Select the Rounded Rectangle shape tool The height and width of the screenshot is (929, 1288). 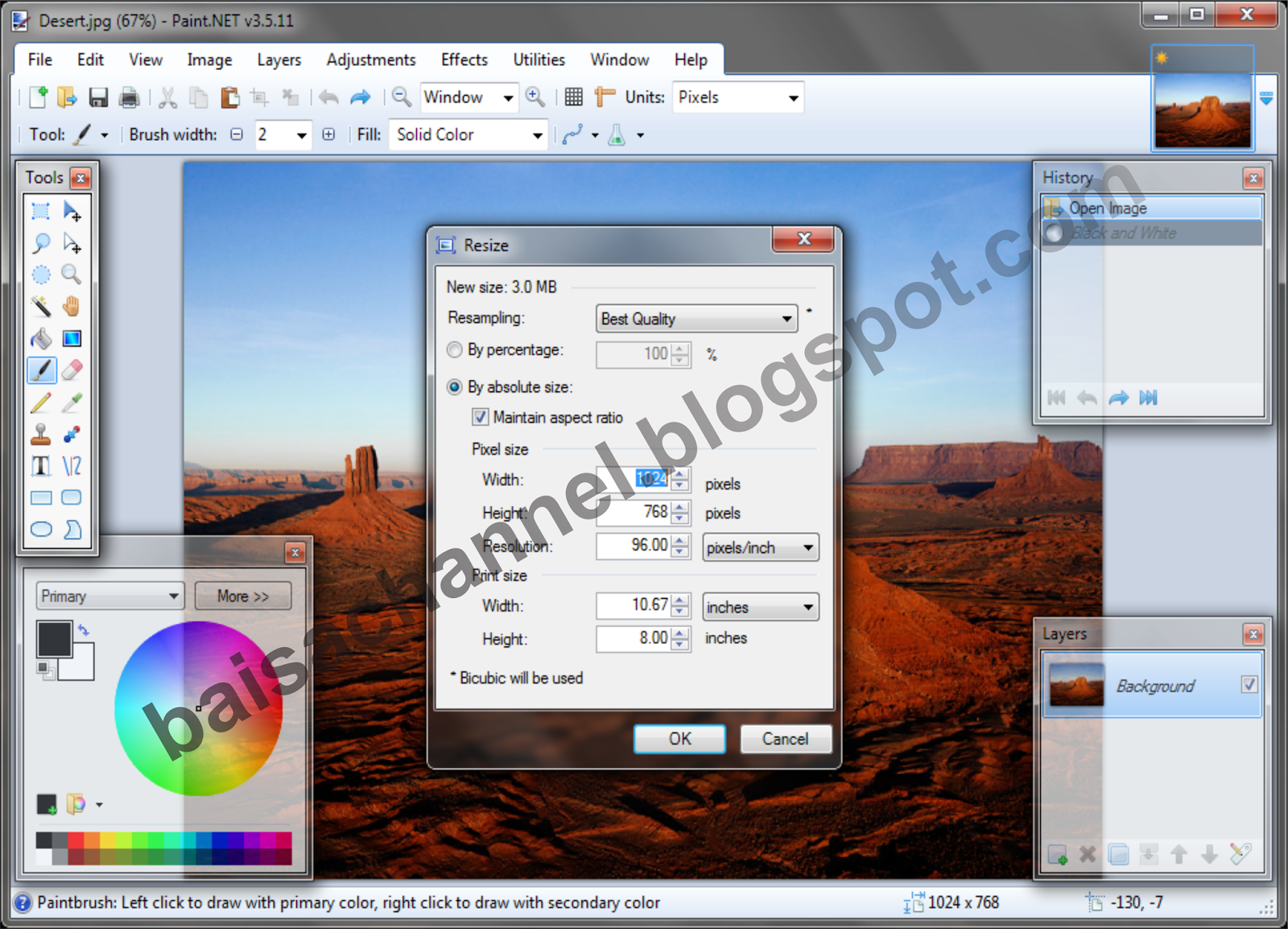[72, 498]
